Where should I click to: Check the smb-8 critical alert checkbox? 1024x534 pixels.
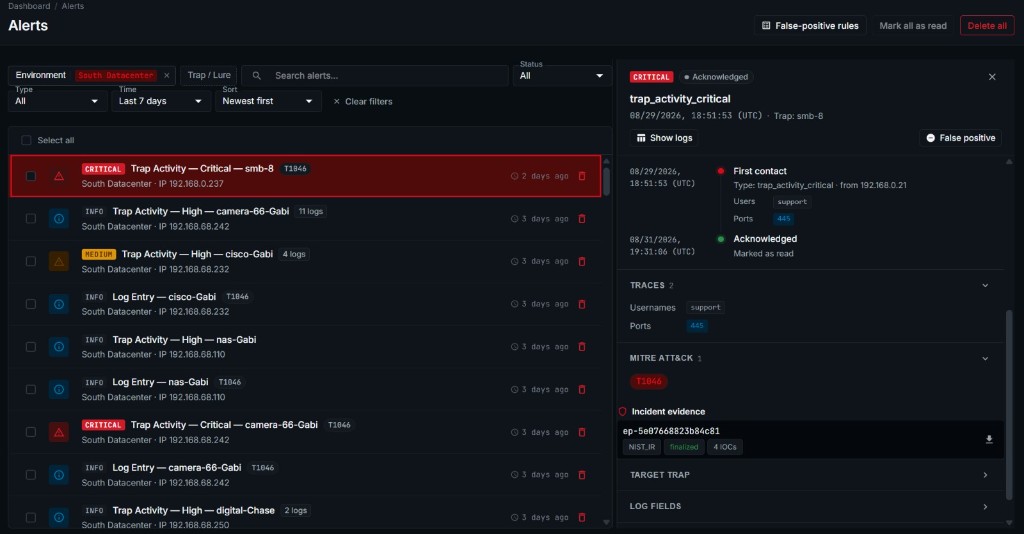click(31, 176)
